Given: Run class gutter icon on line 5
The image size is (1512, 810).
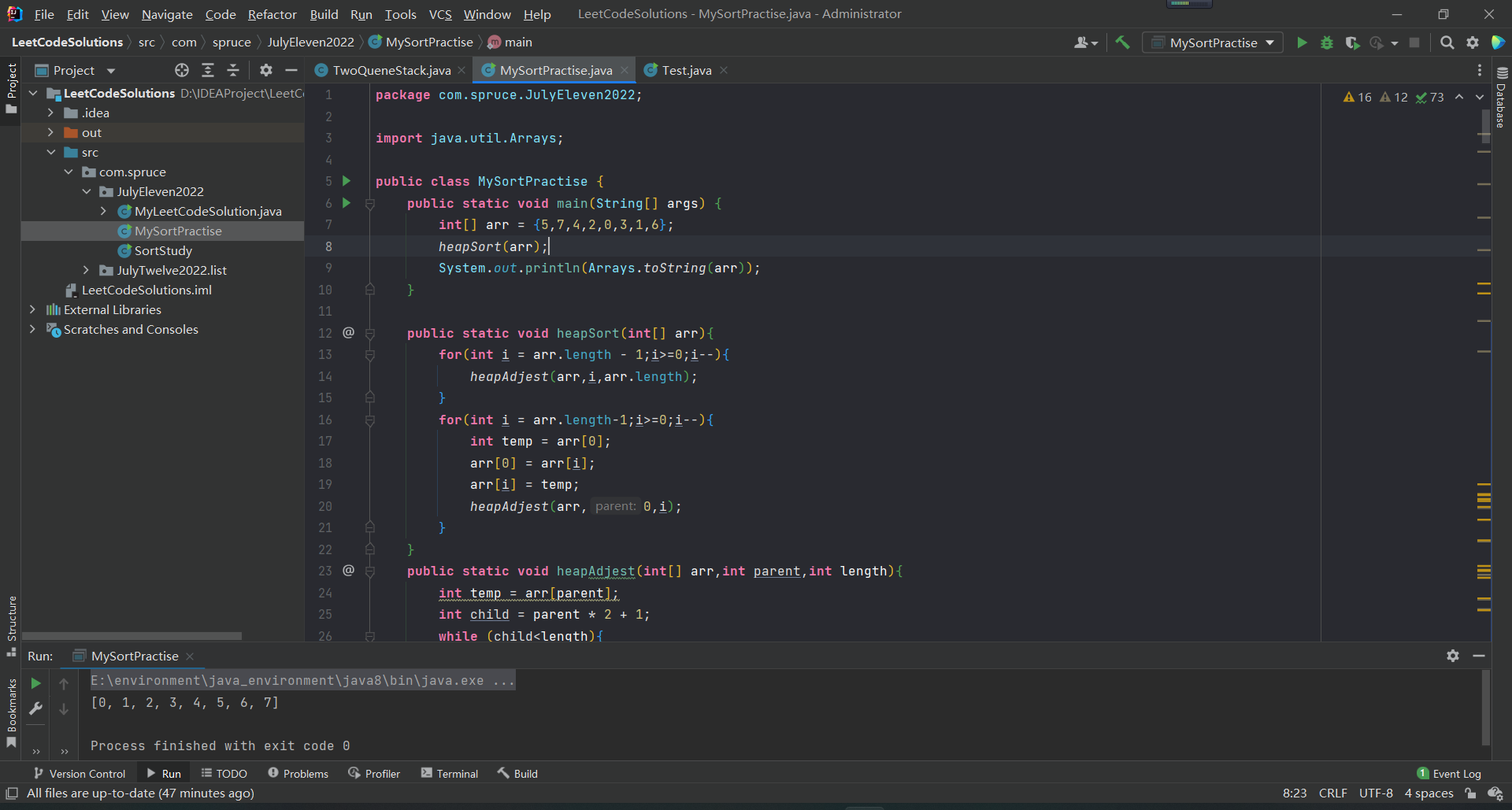Looking at the screenshot, I should pos(346,181).
